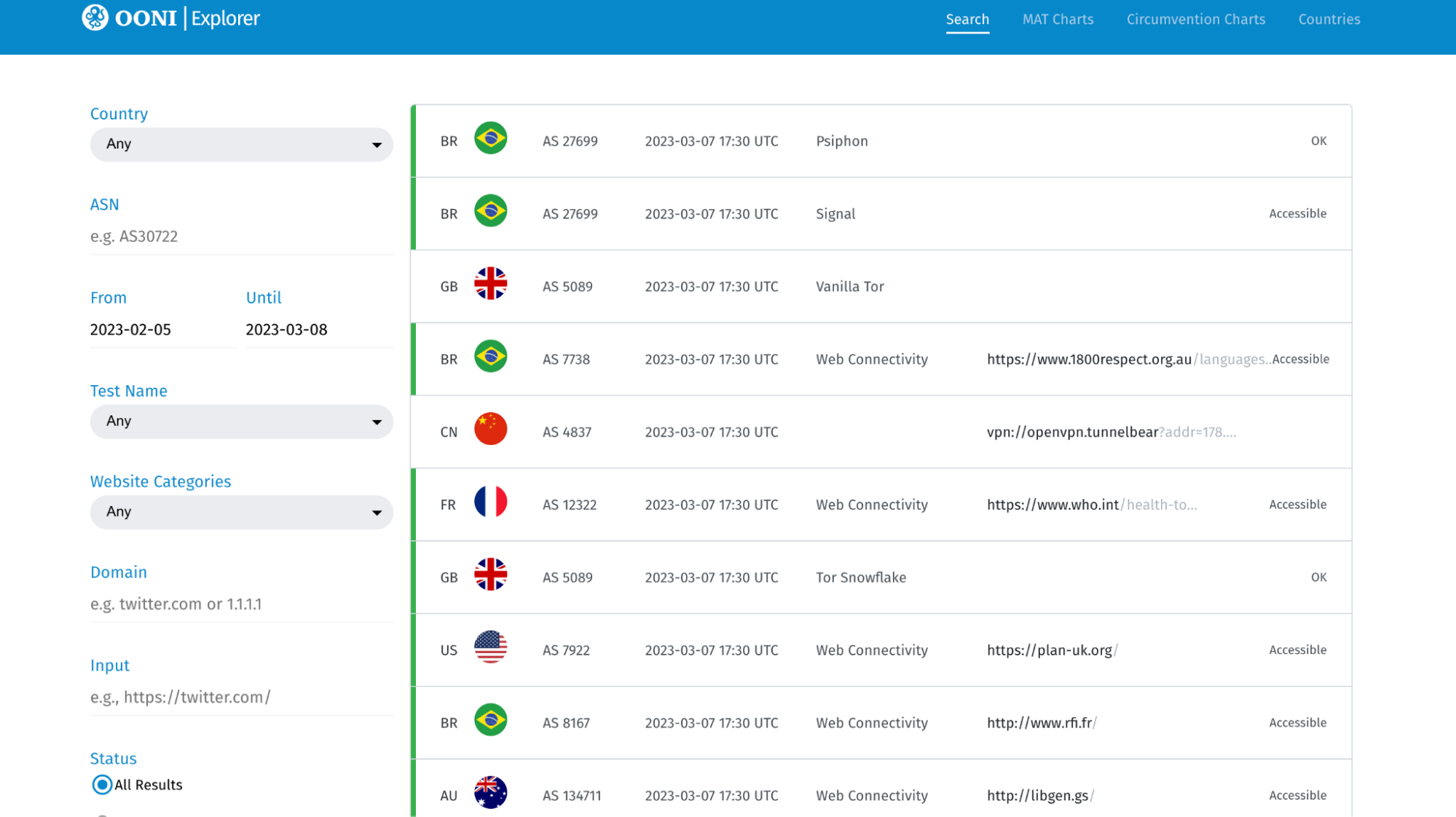Click UK flag in Vanilla Tor row
Image resolution: width=1456 pixels, height=817 pixels.
tap(490, 284)
